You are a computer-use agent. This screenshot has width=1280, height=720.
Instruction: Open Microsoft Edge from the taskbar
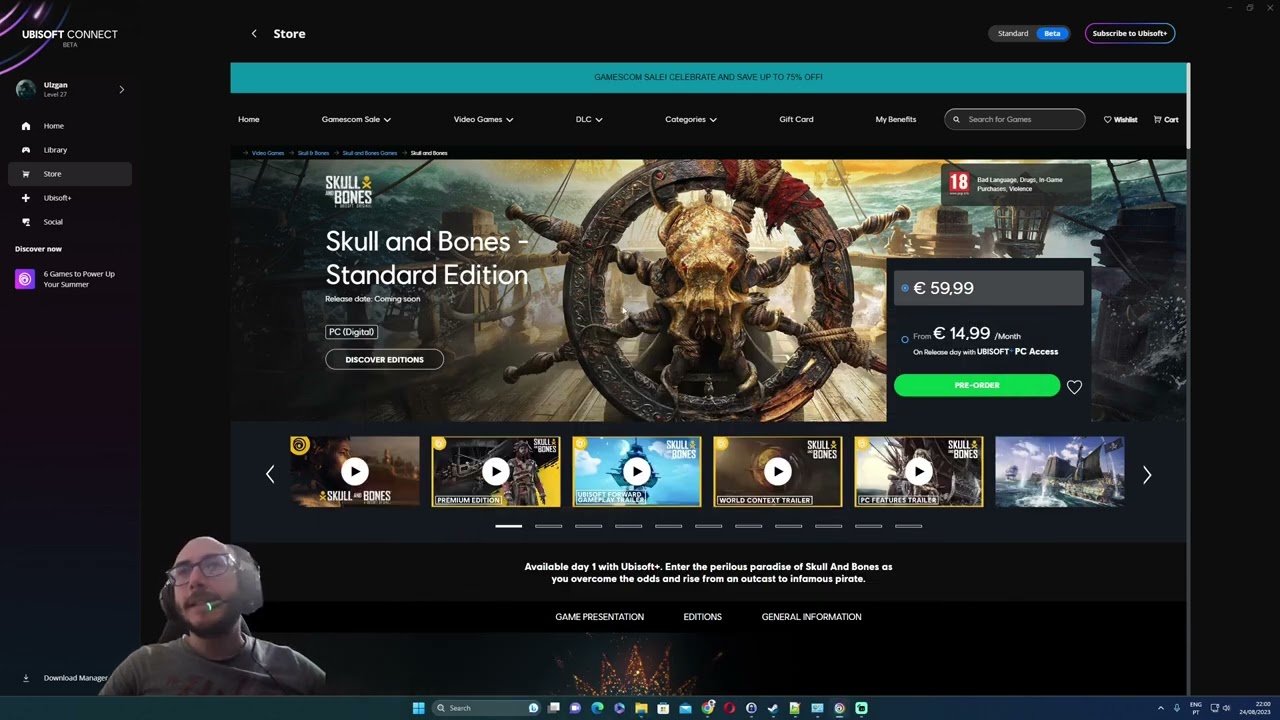coord(597,708)
